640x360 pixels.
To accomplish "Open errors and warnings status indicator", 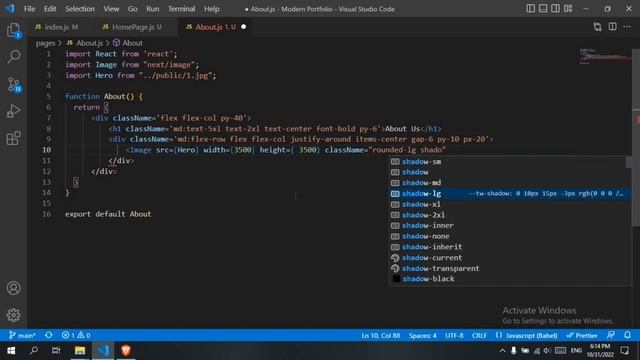I will pos(76,335).
